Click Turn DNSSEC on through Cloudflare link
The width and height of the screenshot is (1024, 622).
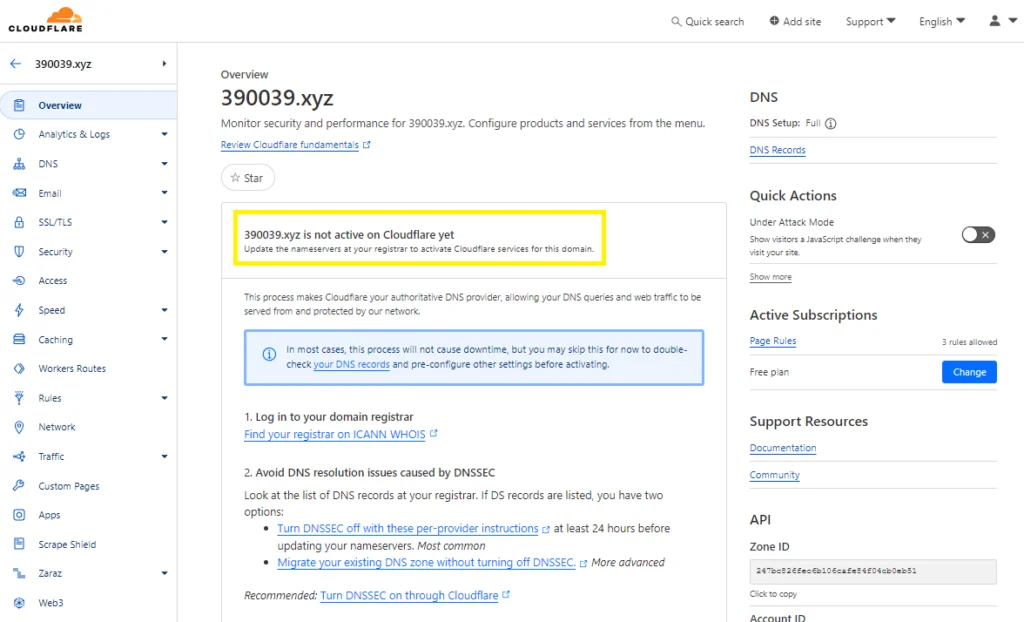point(415,595)
